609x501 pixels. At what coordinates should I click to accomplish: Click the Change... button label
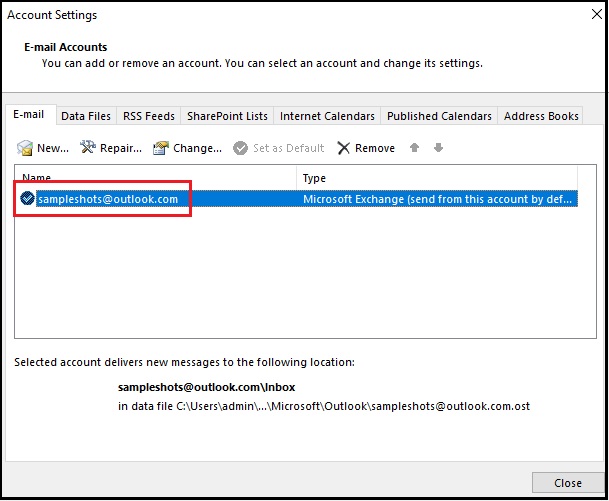(197, 148)
